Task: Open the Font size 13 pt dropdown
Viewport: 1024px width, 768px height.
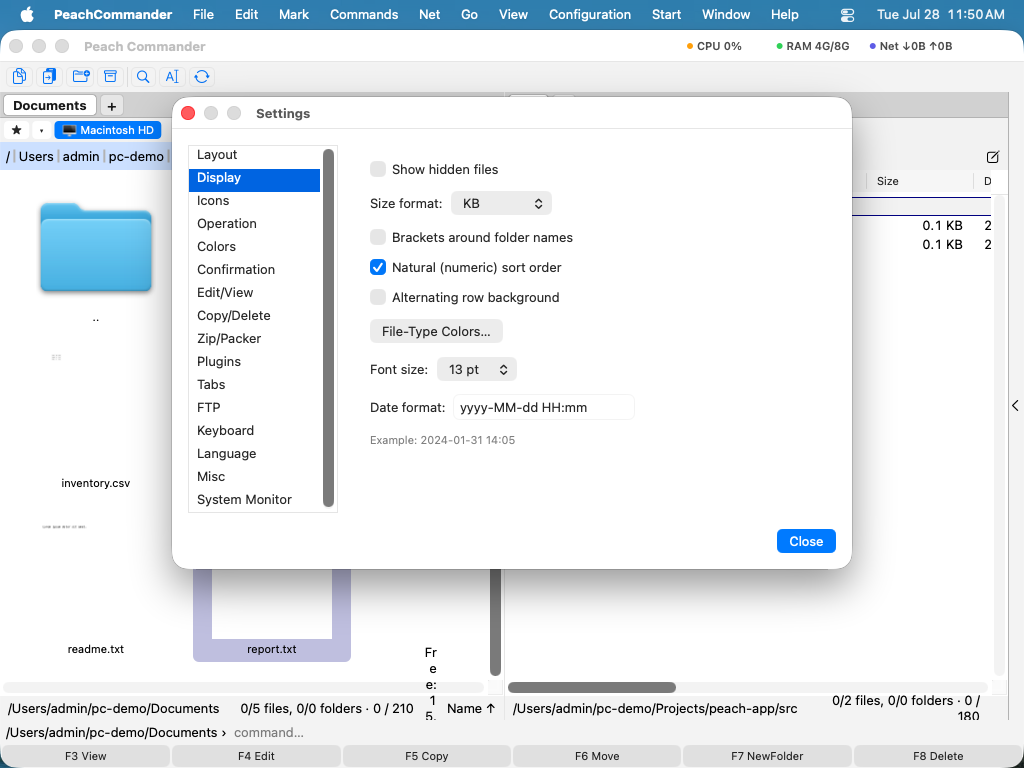Action: pyautogui.click(x=477, y=369)
